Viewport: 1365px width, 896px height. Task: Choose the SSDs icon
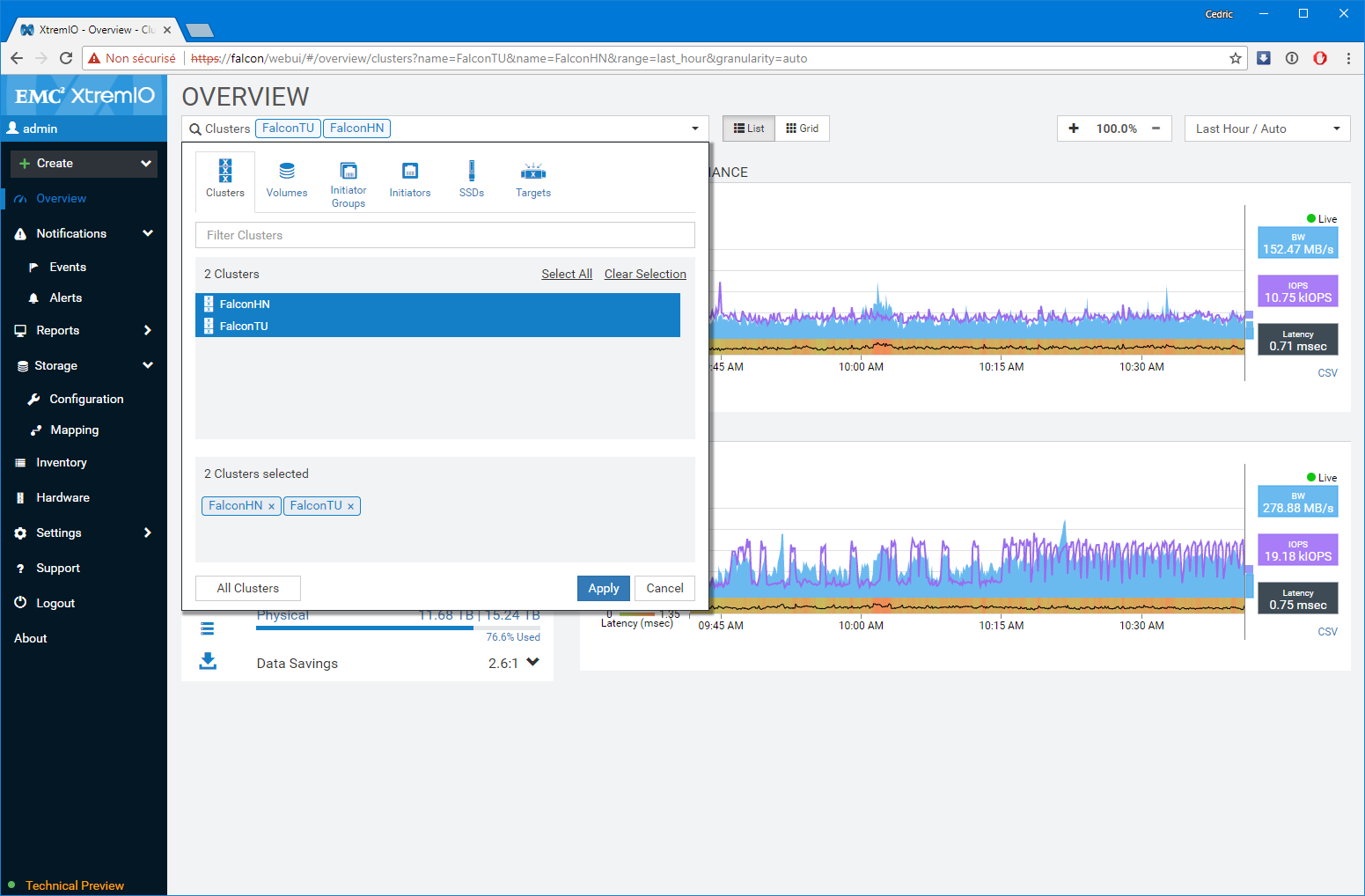[x=472, y=171]
